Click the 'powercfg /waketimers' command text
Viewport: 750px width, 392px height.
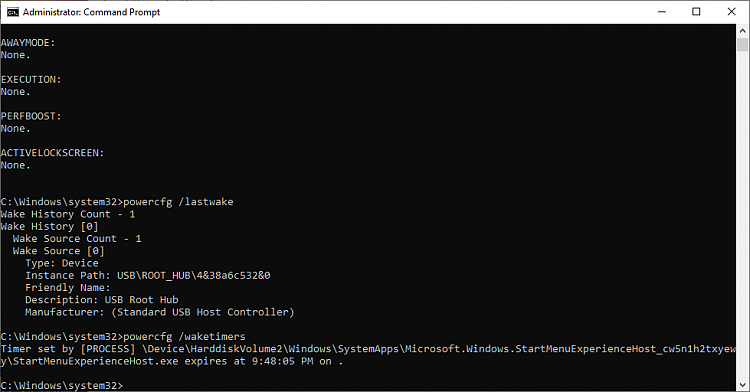point(184,337)
